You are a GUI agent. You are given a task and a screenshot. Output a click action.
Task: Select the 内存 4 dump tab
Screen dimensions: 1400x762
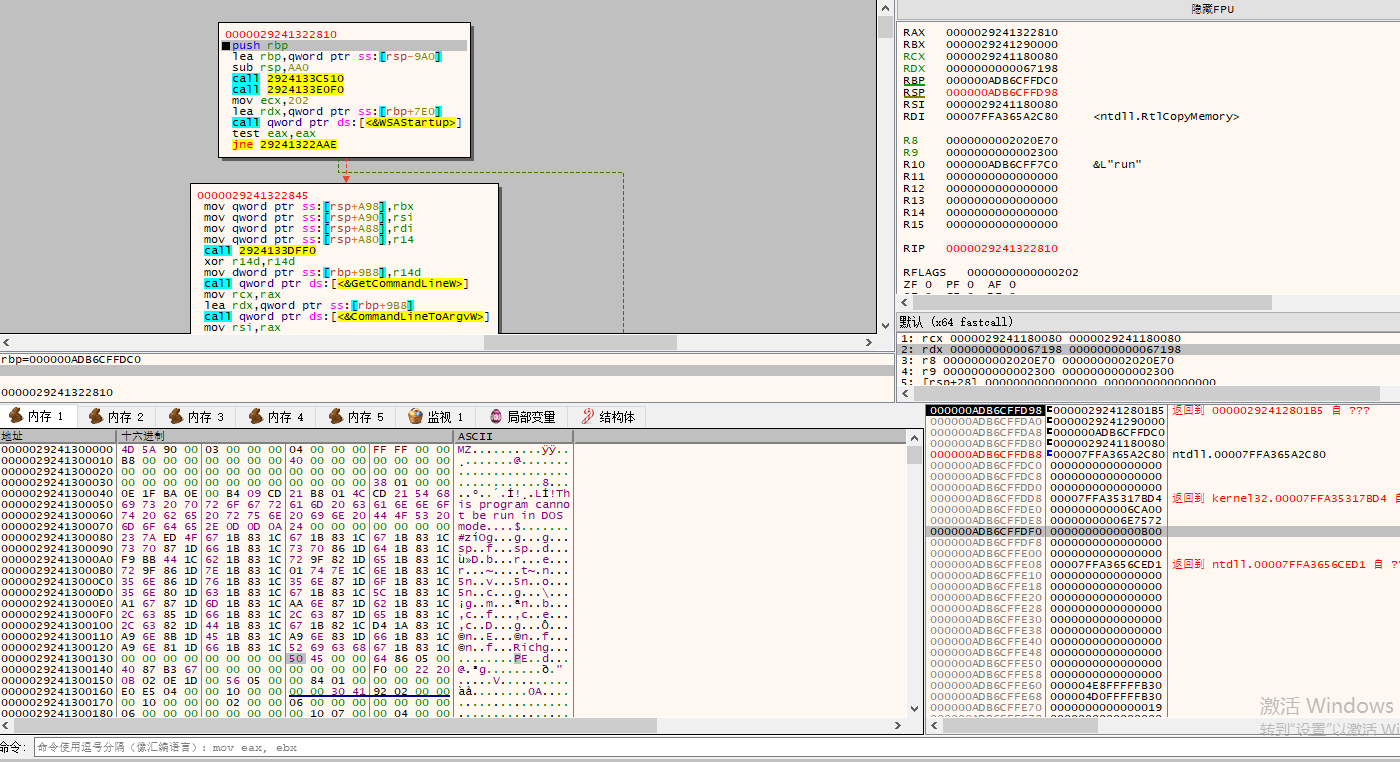point(278,416)
